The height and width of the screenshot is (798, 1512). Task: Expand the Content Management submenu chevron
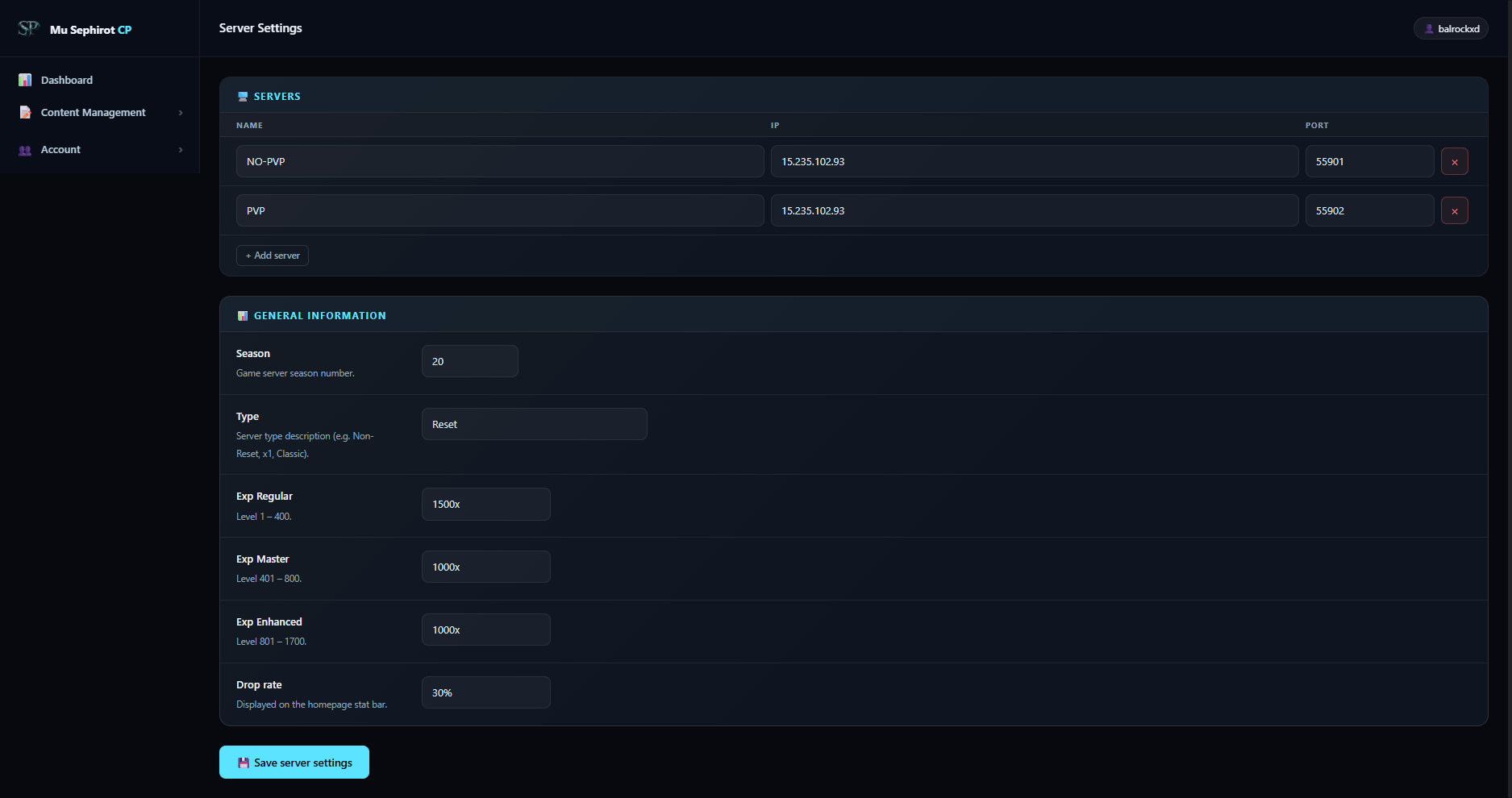click(181, 113)
